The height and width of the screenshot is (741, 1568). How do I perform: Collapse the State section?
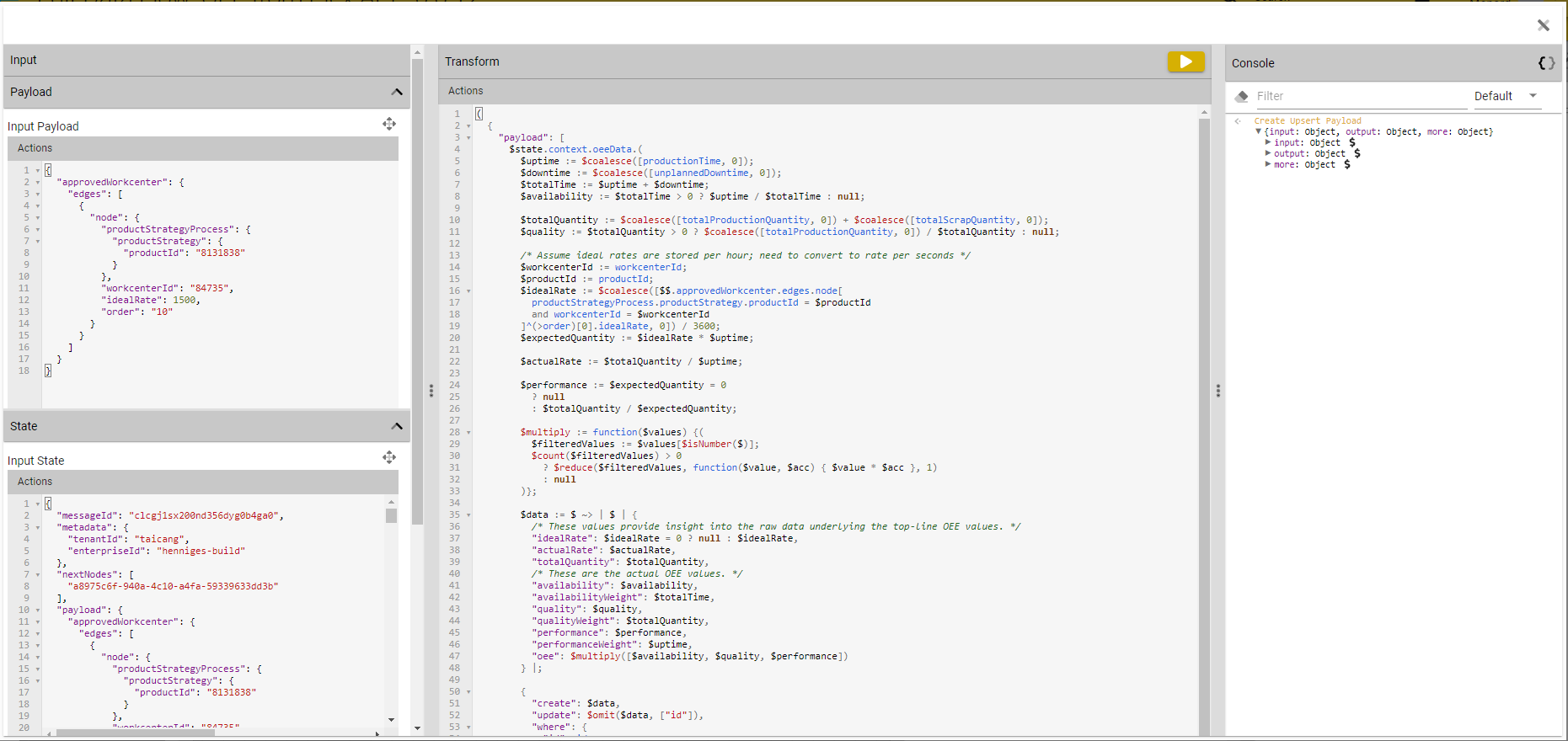397,426
